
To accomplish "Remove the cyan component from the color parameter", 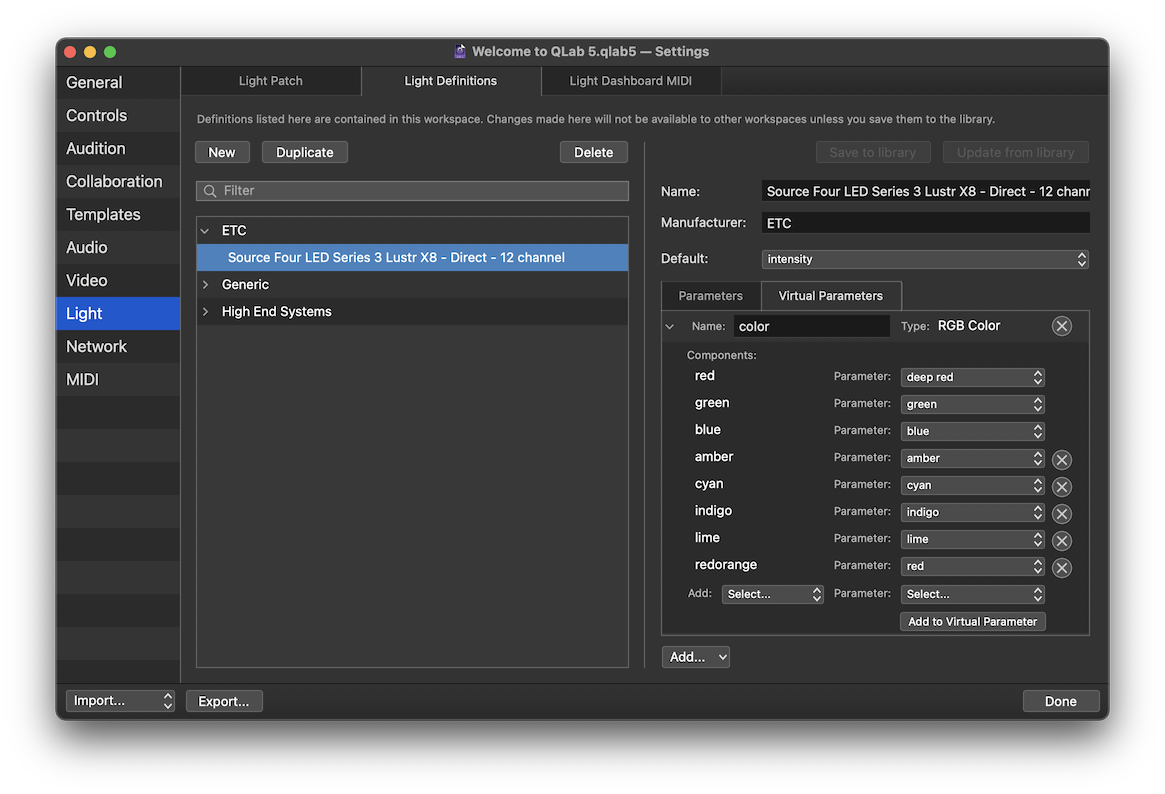I will (1062, 486).
